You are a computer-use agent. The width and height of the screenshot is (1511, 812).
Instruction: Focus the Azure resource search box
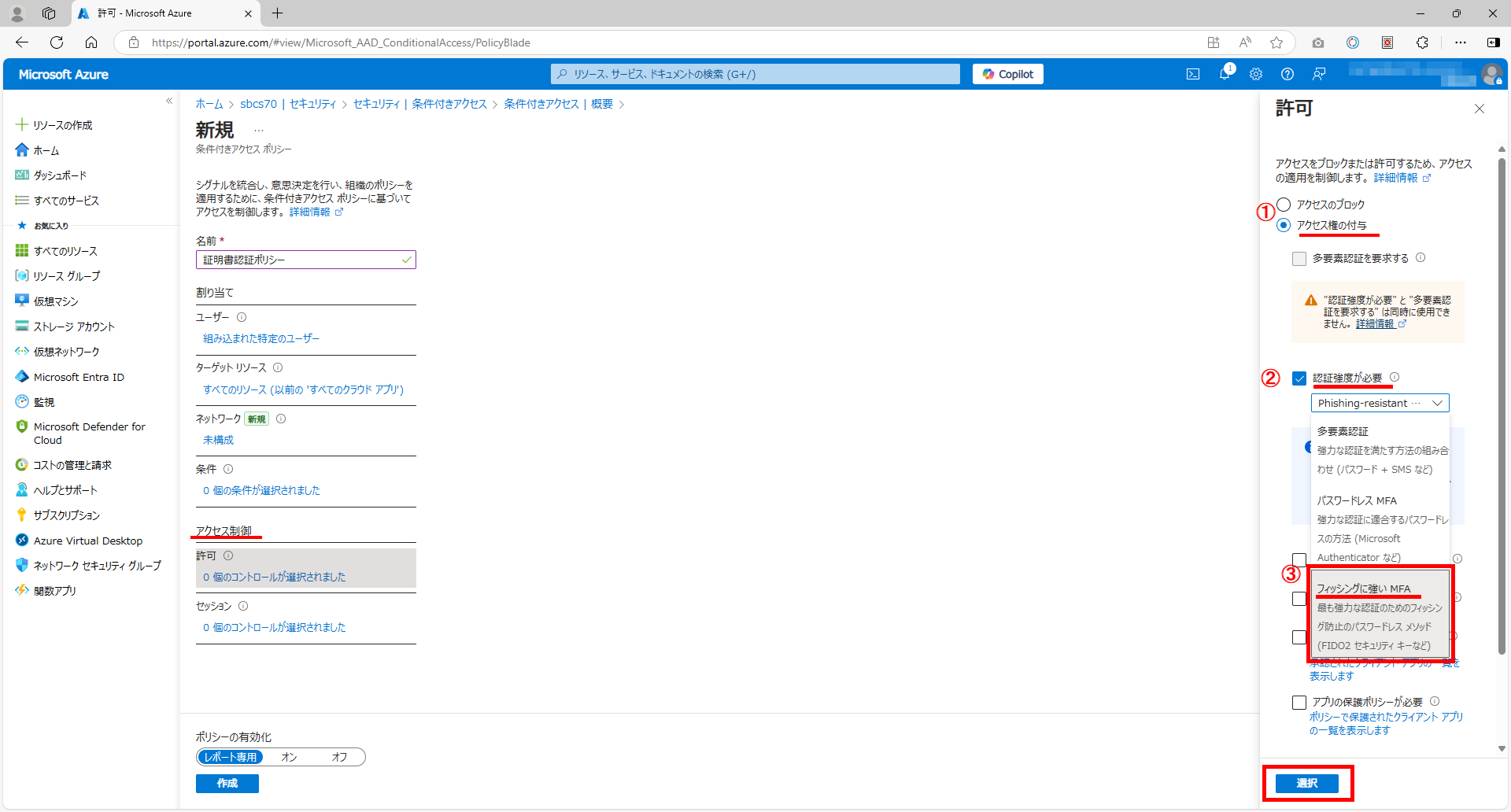pyautogui.click(x=755, y=74)
